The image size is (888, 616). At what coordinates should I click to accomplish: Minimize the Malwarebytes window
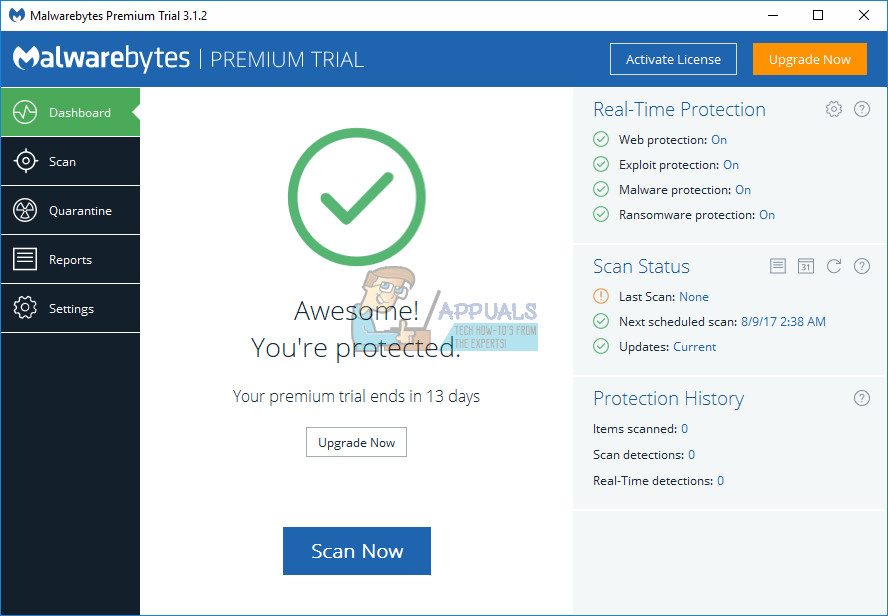[772, 15]
